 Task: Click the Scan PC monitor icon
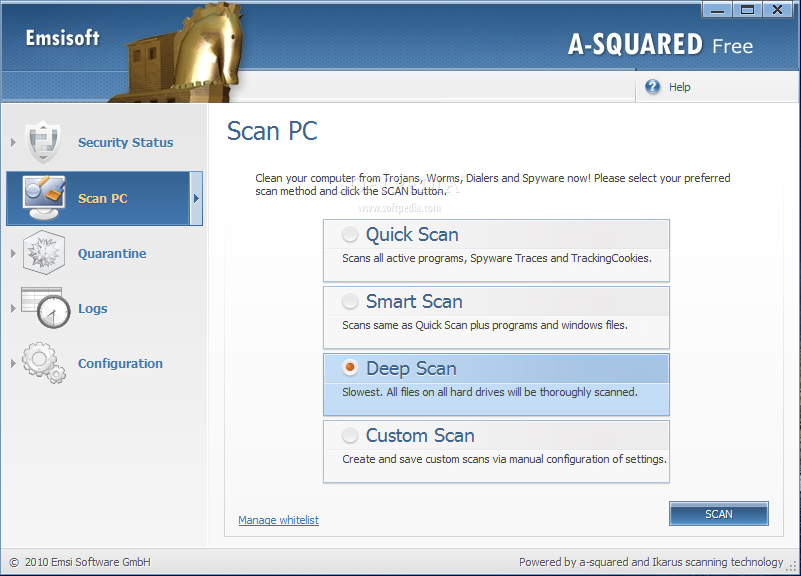(x=43, y=198)
